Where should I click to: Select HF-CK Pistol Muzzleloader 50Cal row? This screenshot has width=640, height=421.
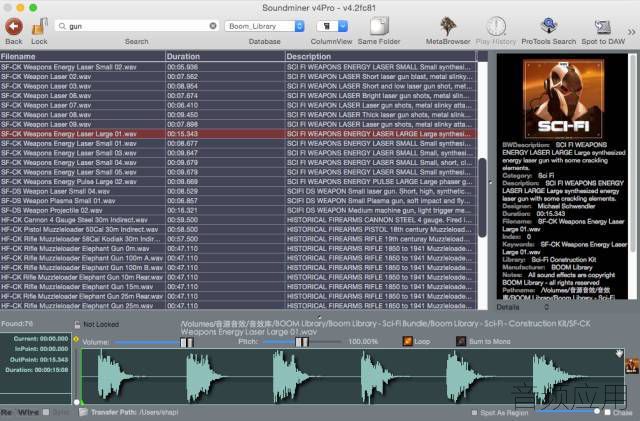point(238,229)
